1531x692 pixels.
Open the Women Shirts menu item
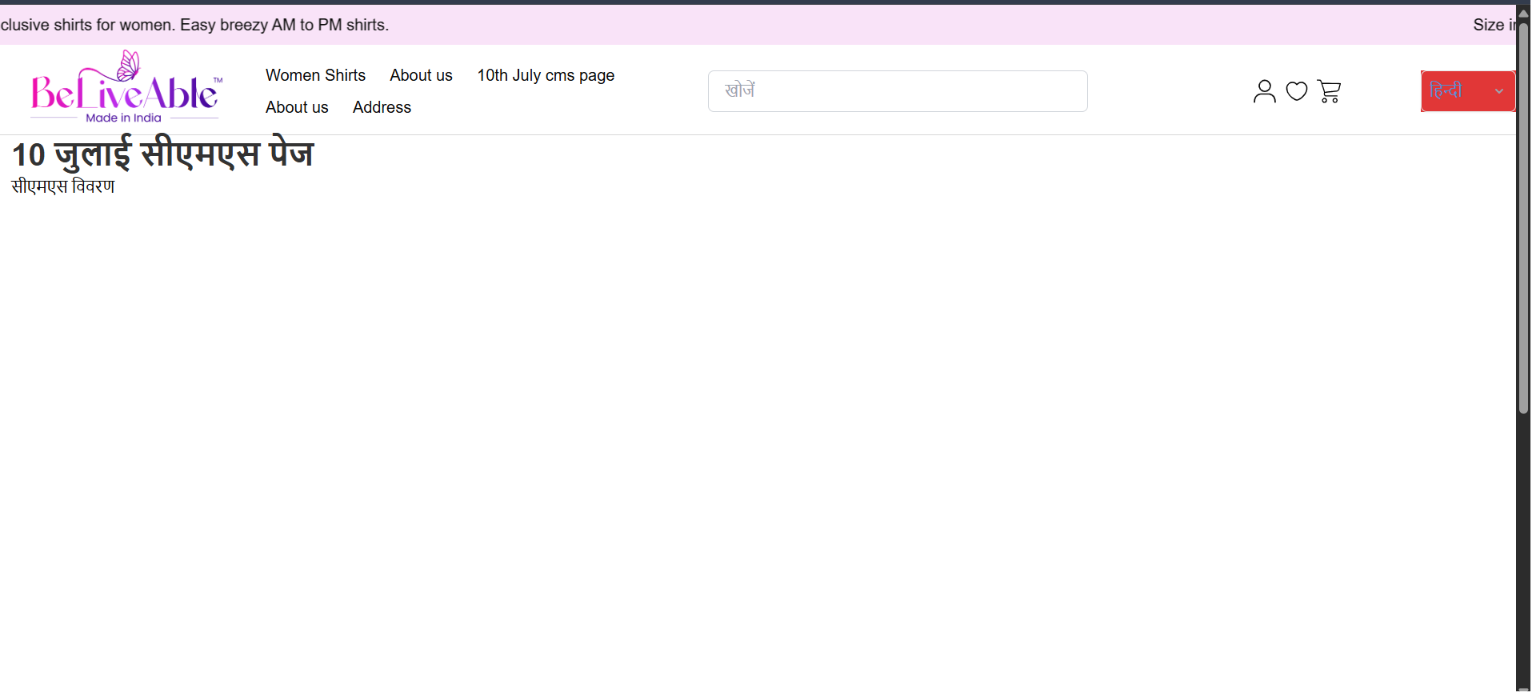coord(315,75)
